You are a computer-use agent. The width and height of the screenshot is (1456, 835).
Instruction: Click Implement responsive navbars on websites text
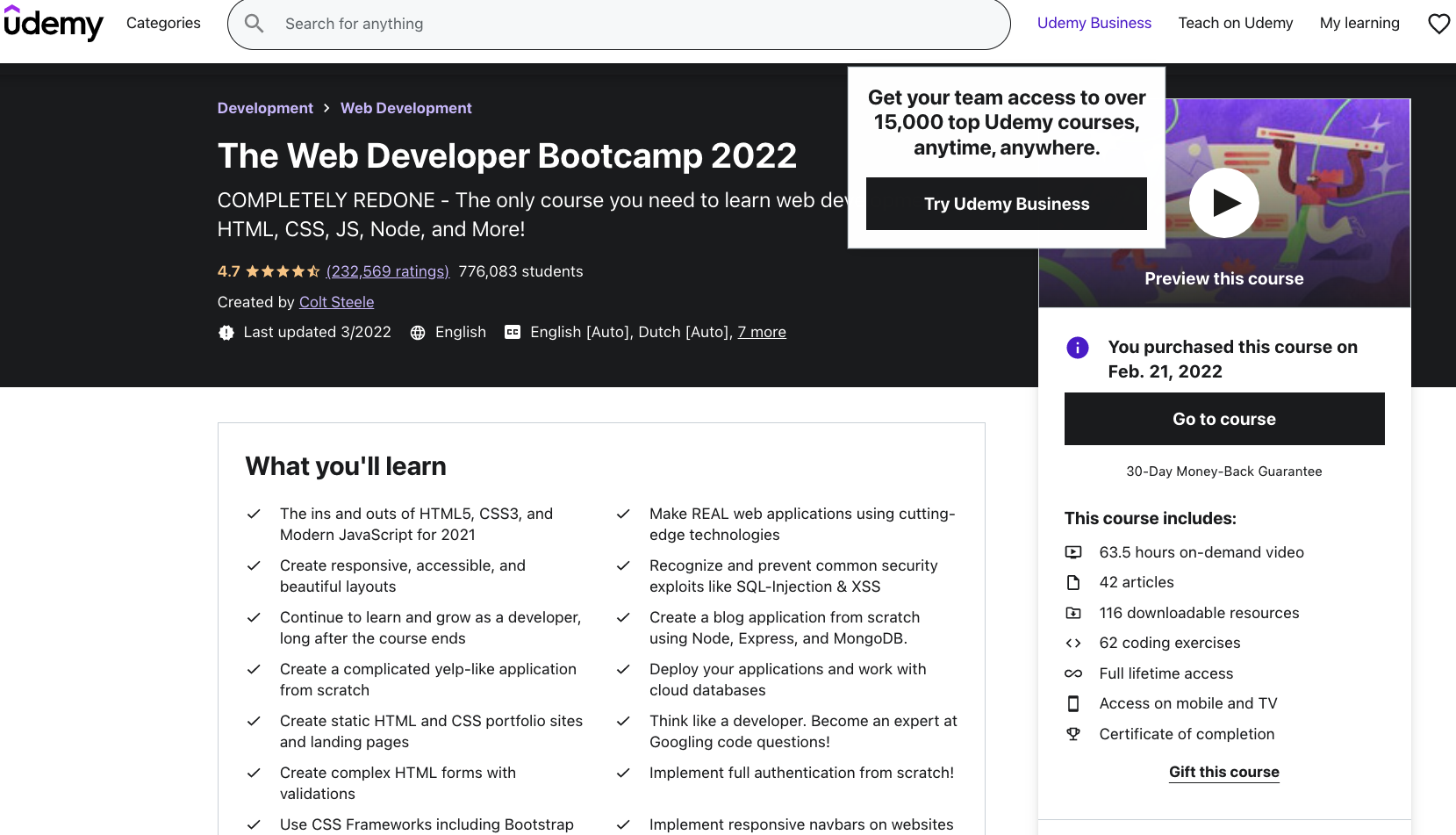[801, 824]
